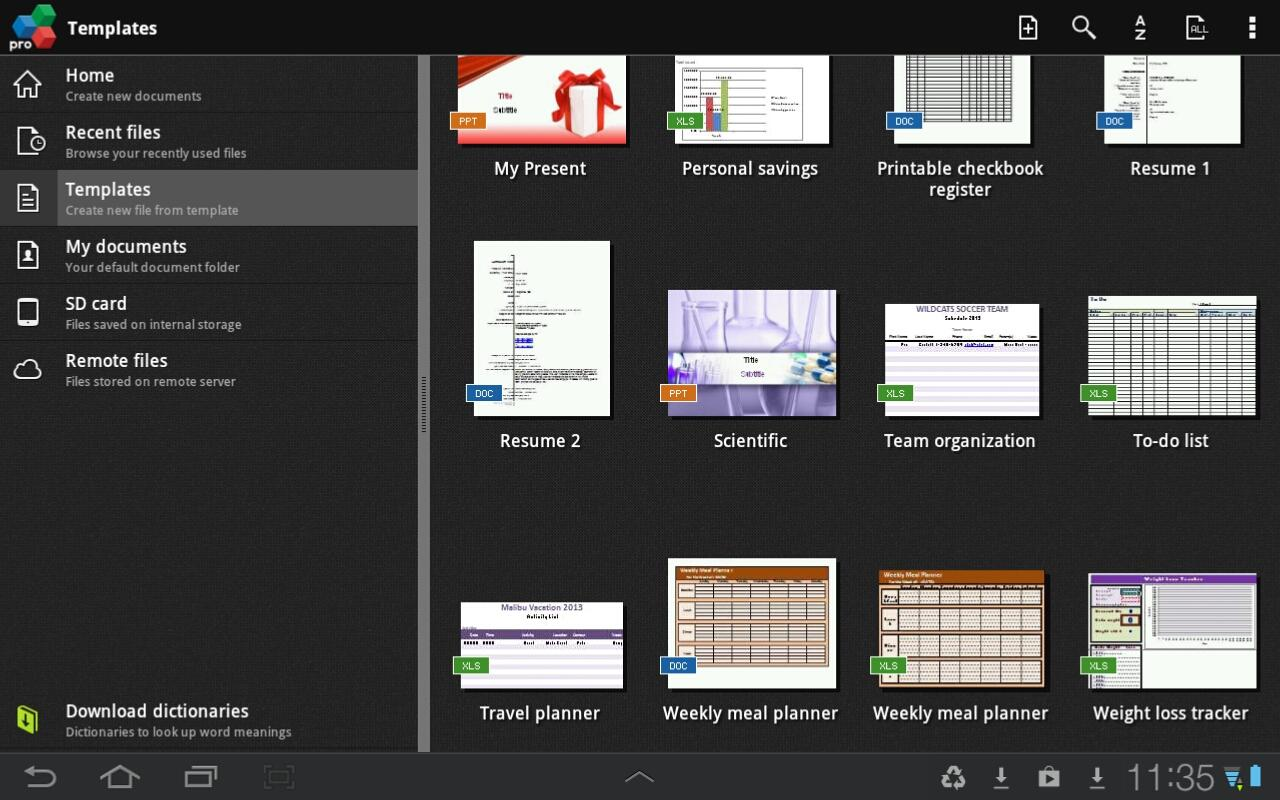Collapse the notification panel chevron
This screenshot has height=800, width=1280.
[639, 775]
